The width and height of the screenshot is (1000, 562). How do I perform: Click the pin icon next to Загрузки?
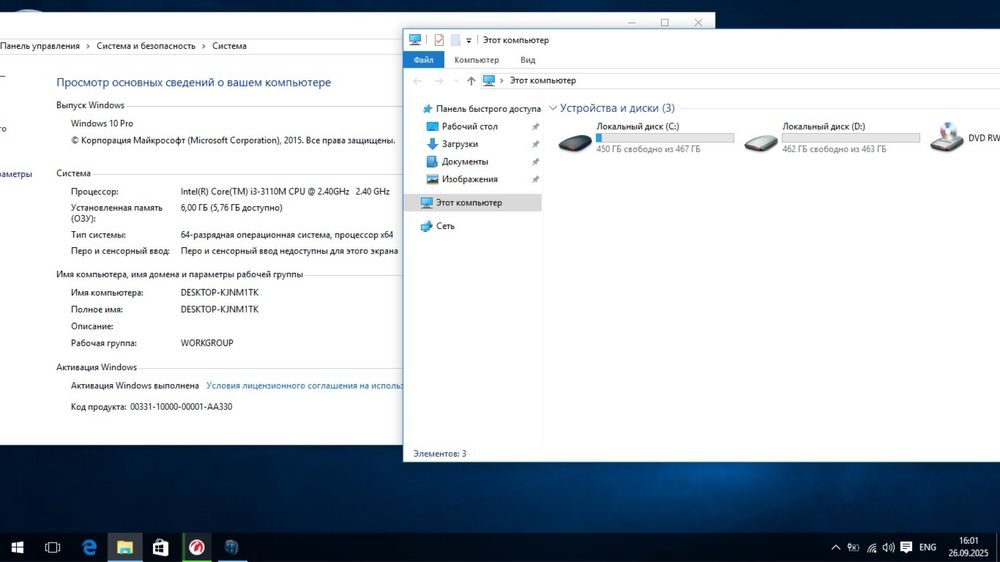coord(535,144)
